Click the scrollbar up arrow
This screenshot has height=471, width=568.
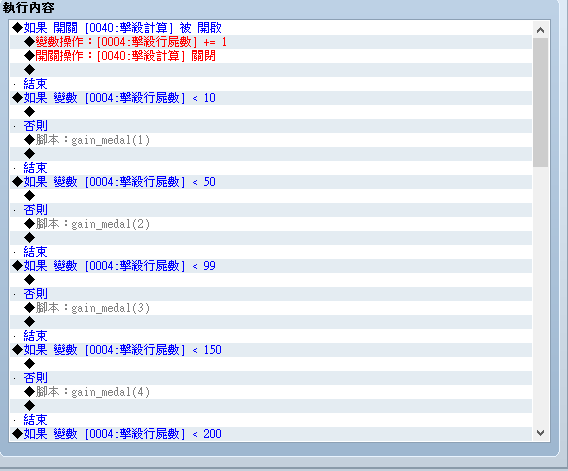click(540, 30)
